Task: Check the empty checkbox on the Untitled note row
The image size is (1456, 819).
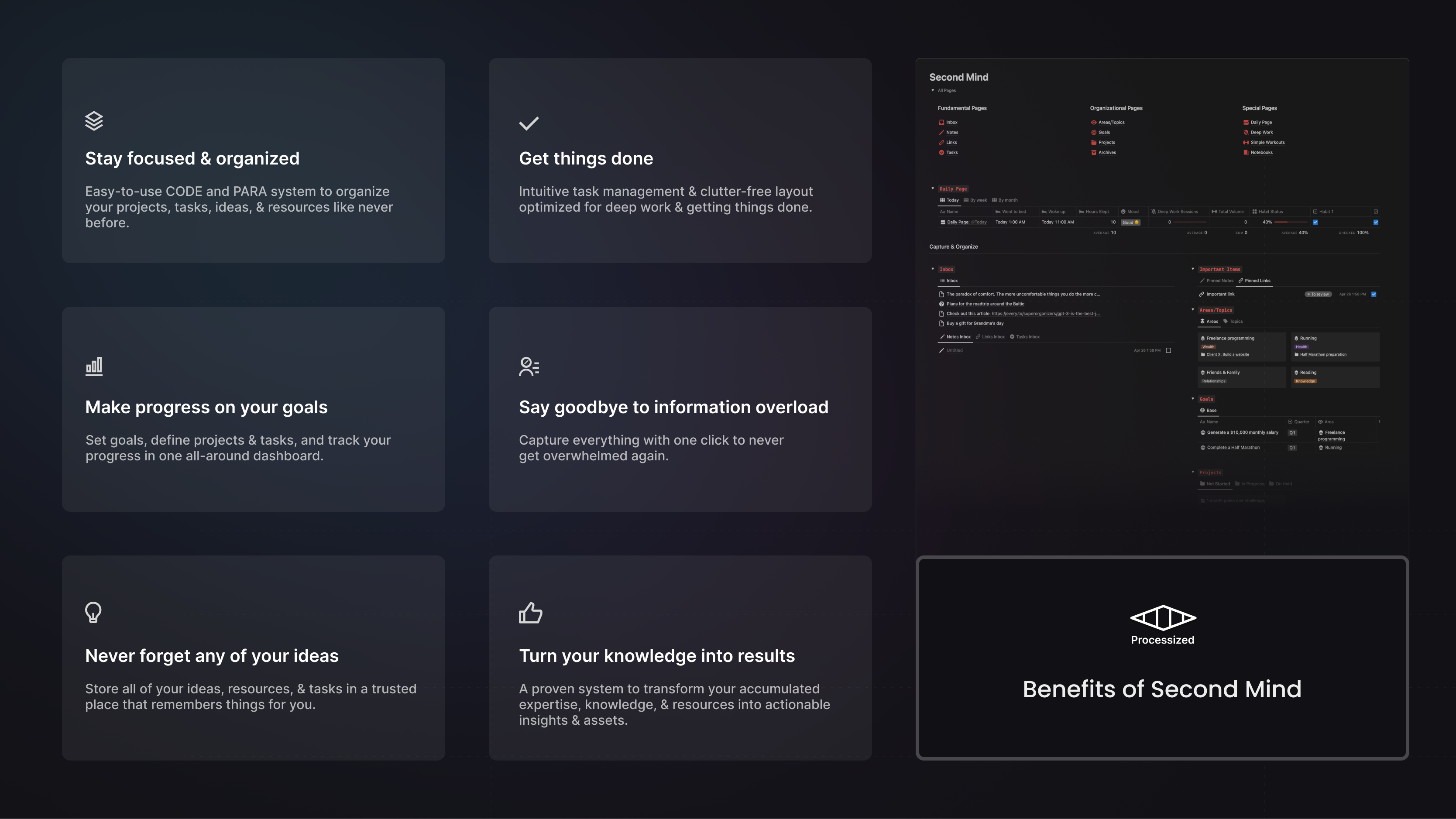Action: [x=1168, y=350]
